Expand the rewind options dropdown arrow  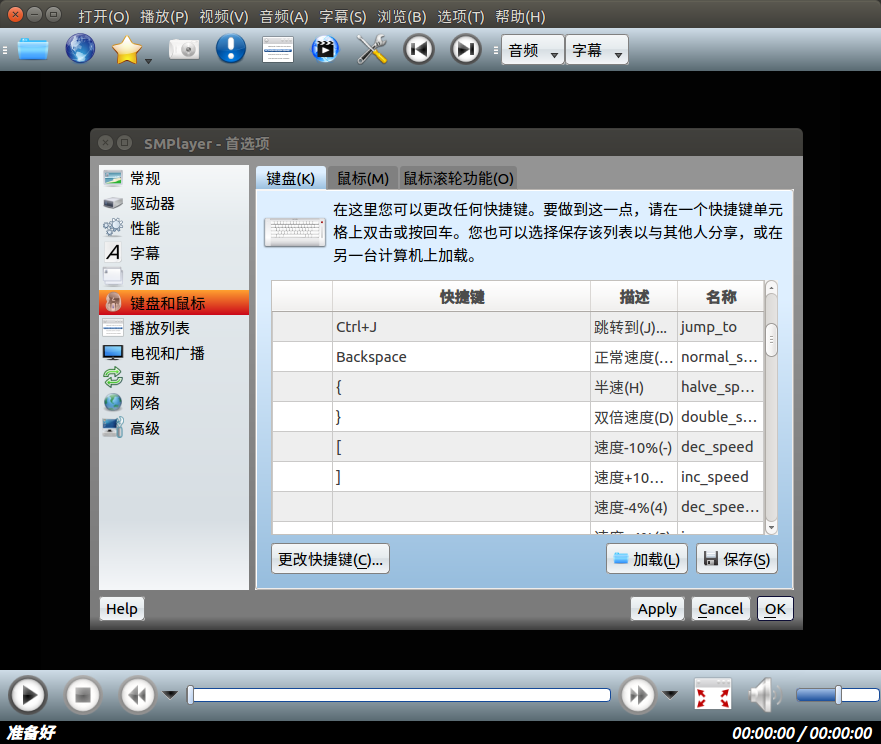tap(170, 695)
